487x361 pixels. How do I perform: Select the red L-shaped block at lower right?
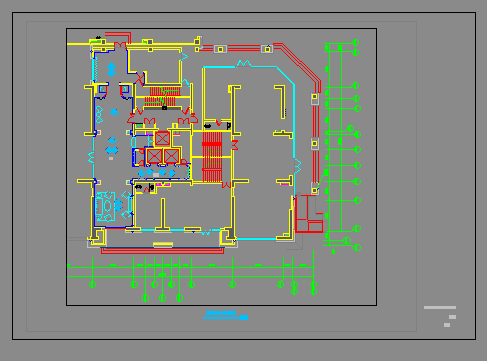point(309,214)
